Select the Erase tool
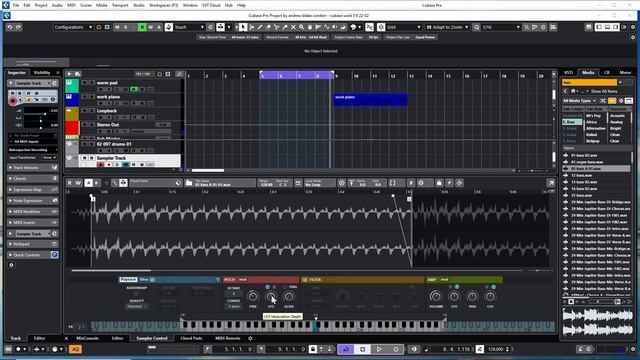The image size is (640, 360). [x=268, y=27]
